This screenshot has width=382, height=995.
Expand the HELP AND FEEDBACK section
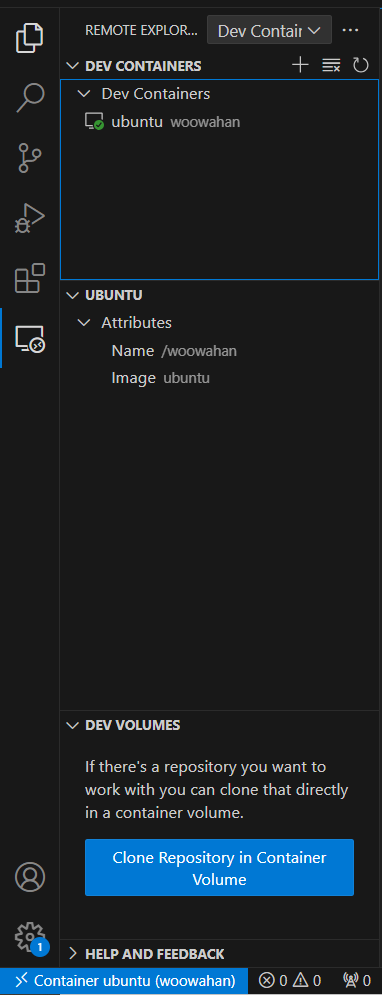click(219, 953)
